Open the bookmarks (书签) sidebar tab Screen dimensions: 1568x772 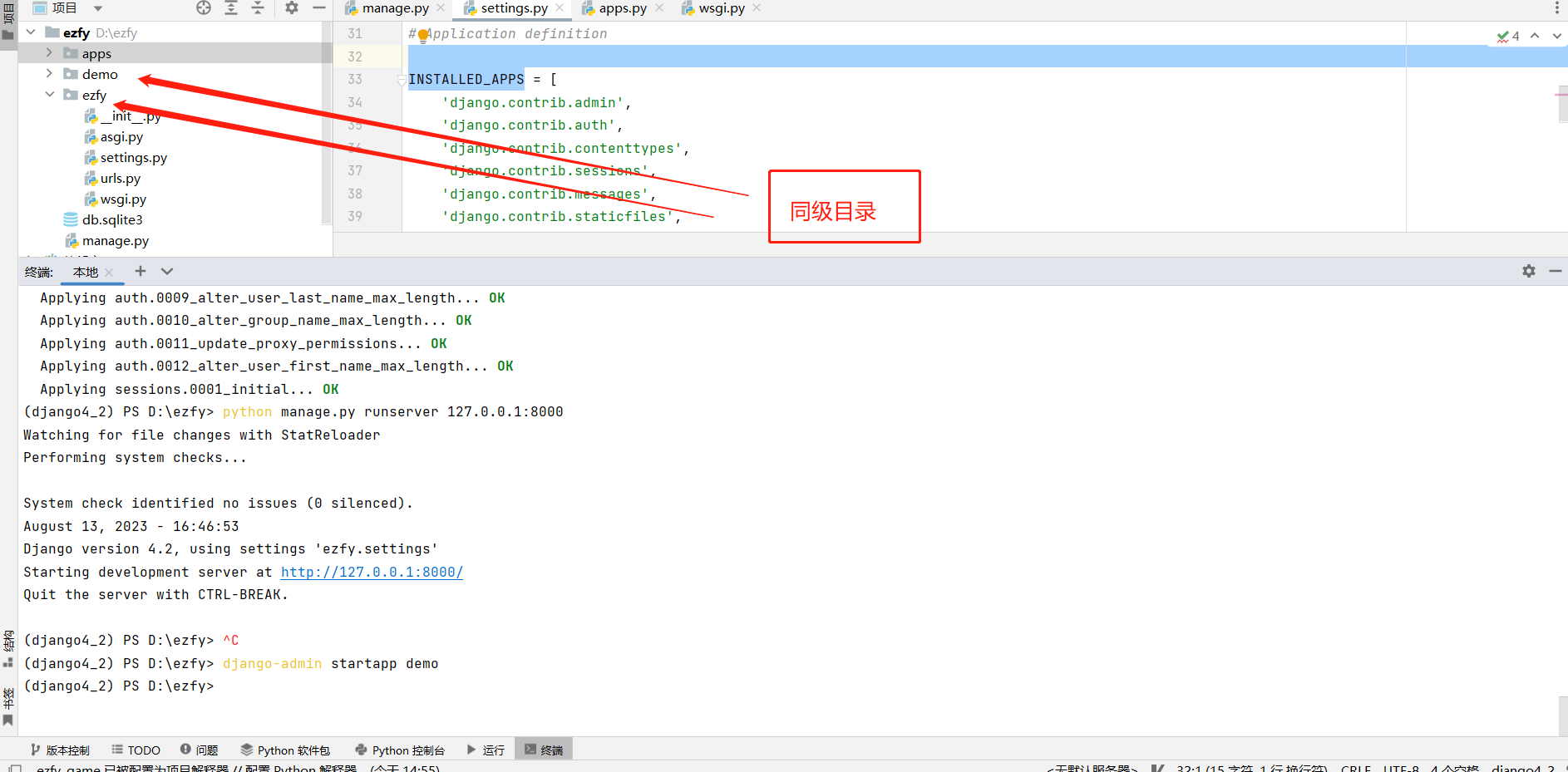pos(8,707)
